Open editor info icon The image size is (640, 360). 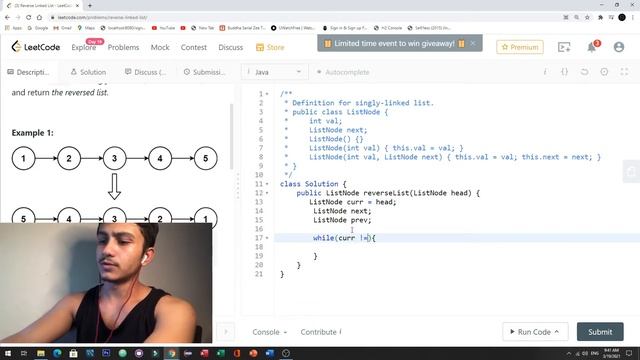click(x=545, y=72)
